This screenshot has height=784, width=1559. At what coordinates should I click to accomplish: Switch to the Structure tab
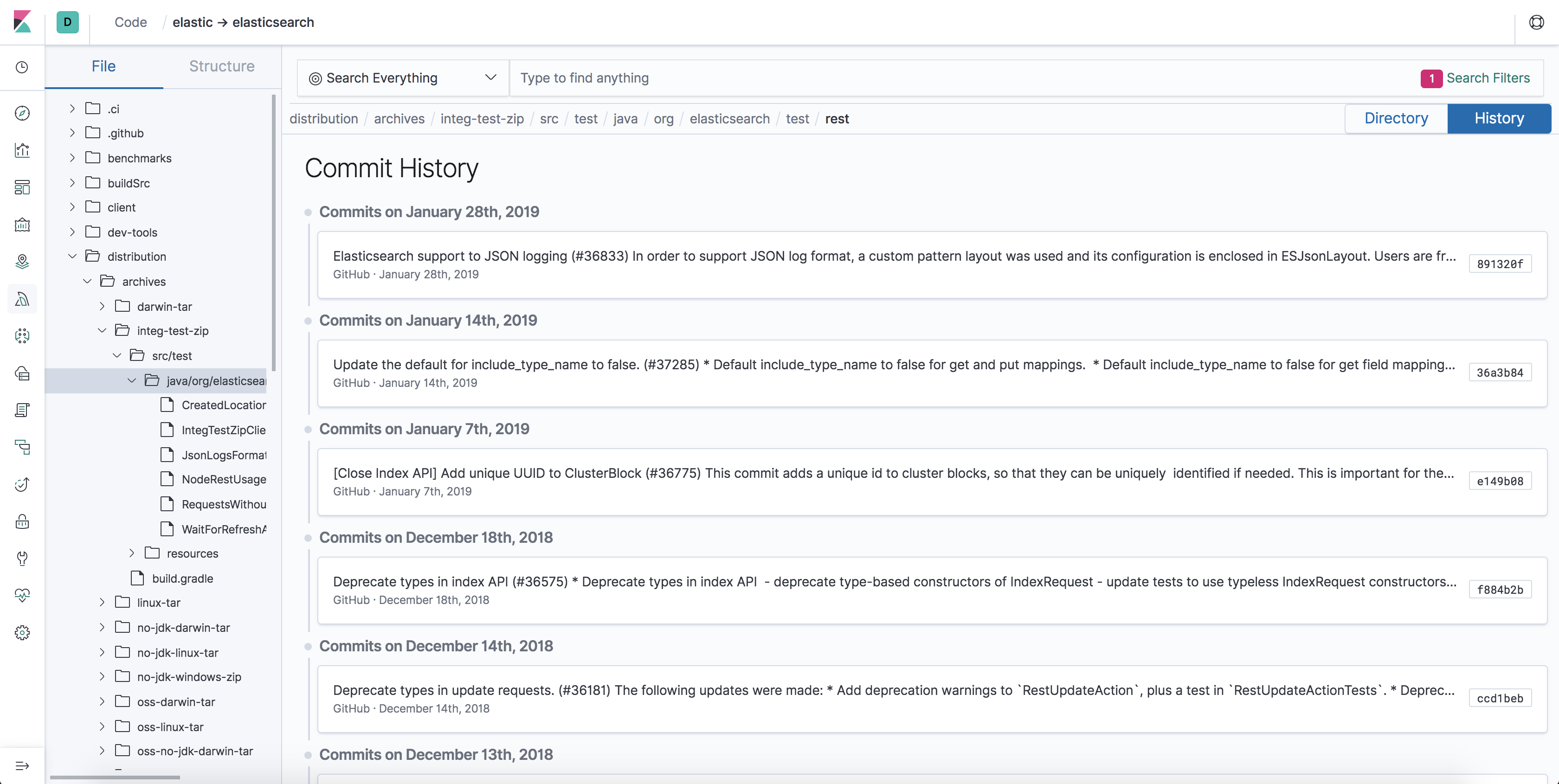221,66
